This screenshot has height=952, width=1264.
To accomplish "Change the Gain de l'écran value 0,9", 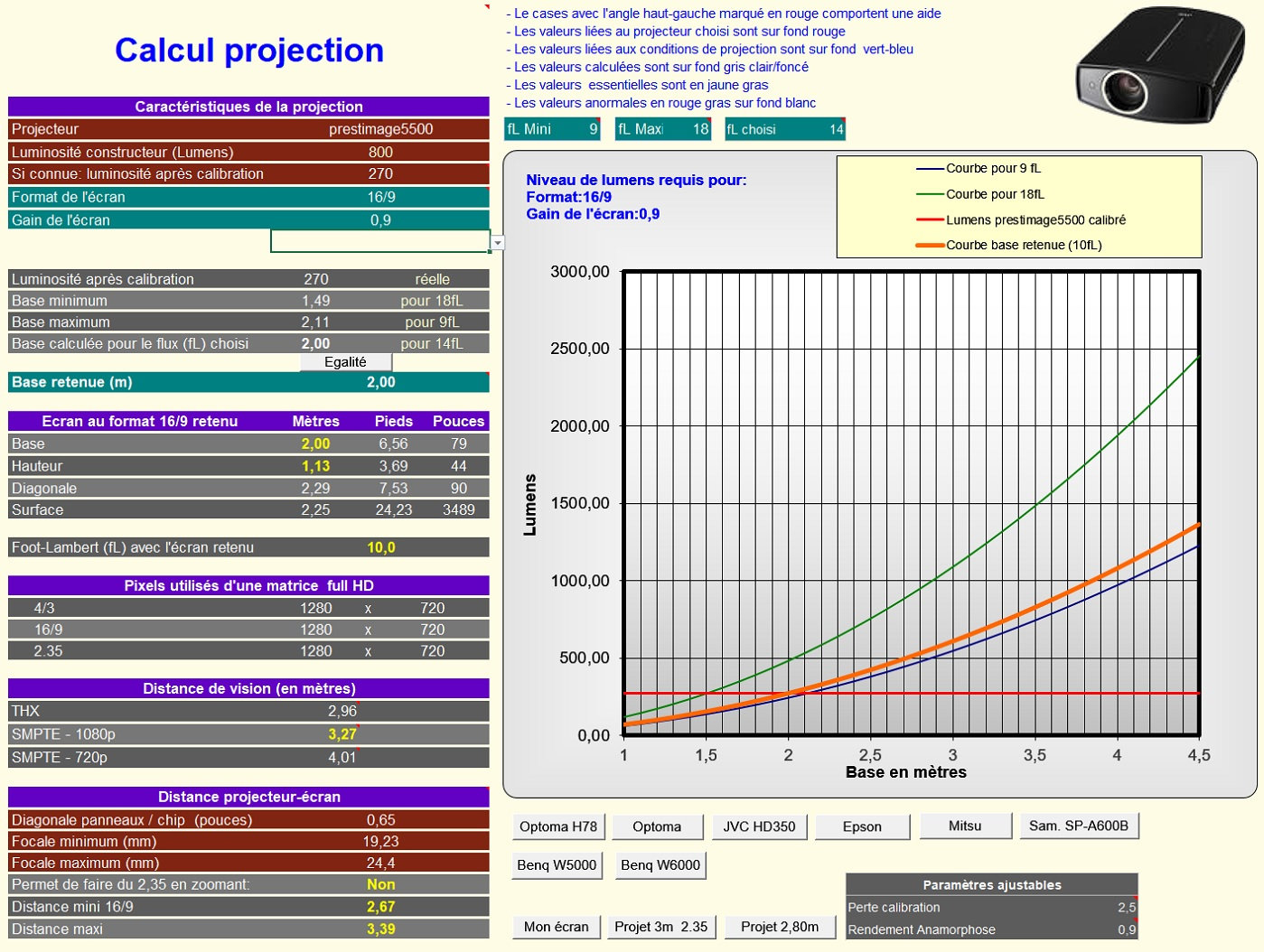I will [380, 220].
